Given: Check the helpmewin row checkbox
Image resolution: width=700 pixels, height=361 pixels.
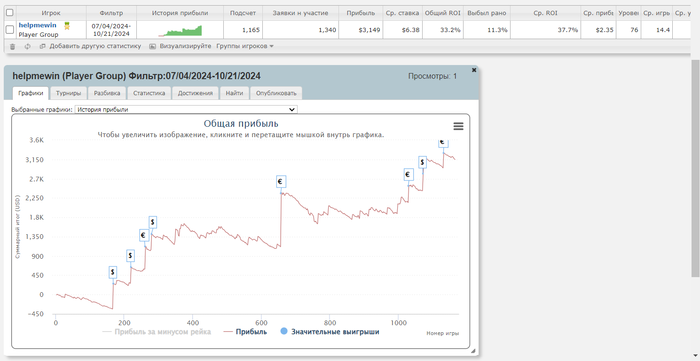Looking at the screenshot, I should [9, 30].
